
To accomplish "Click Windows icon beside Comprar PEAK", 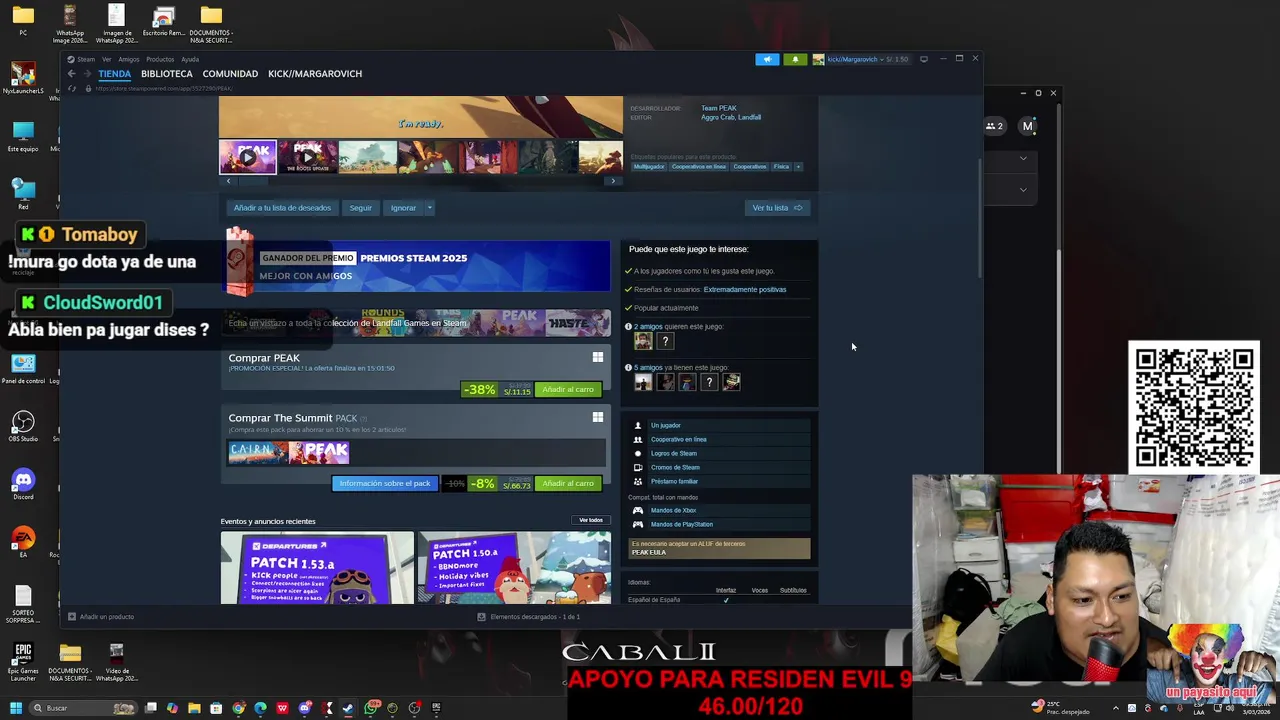I will click(x=598, y=357).
